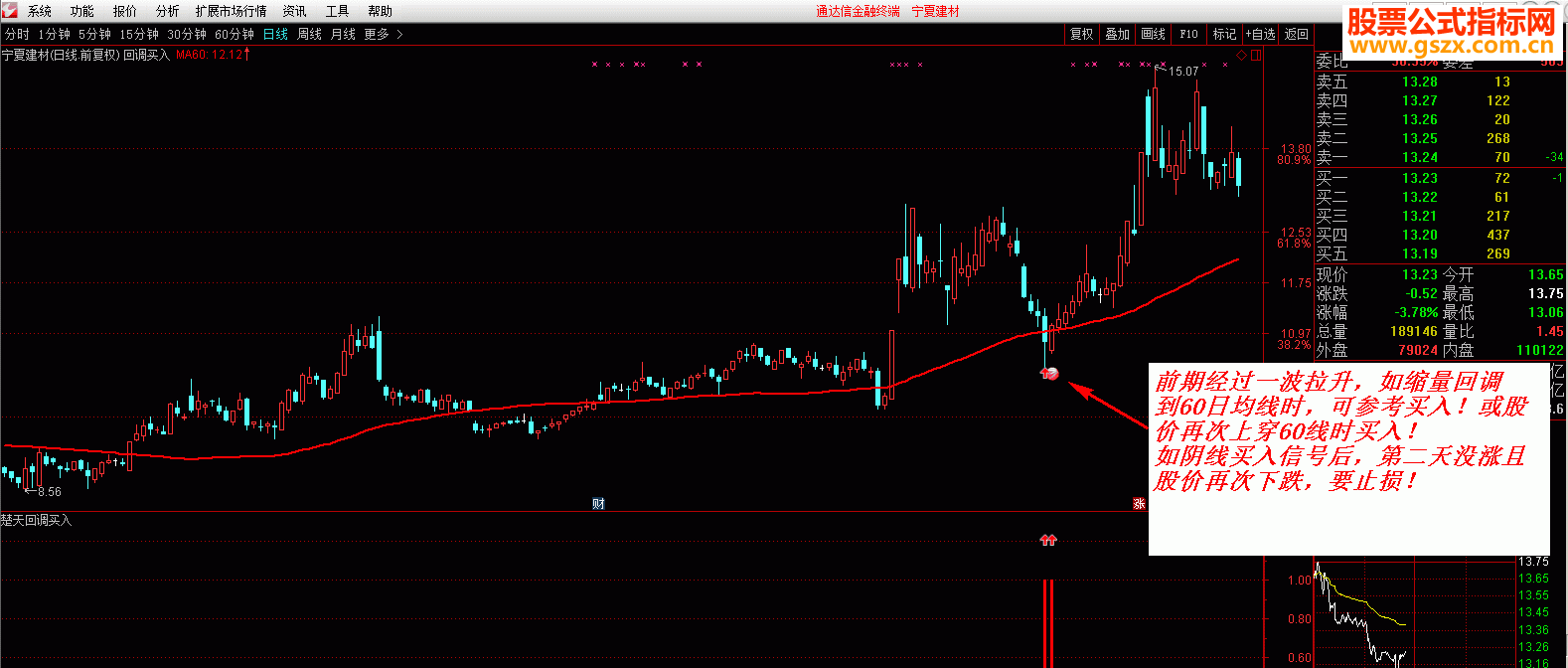Click the 通达信金融终端 title text
This screenshot has height=668, width=1568.
click(x=858, y=11)
